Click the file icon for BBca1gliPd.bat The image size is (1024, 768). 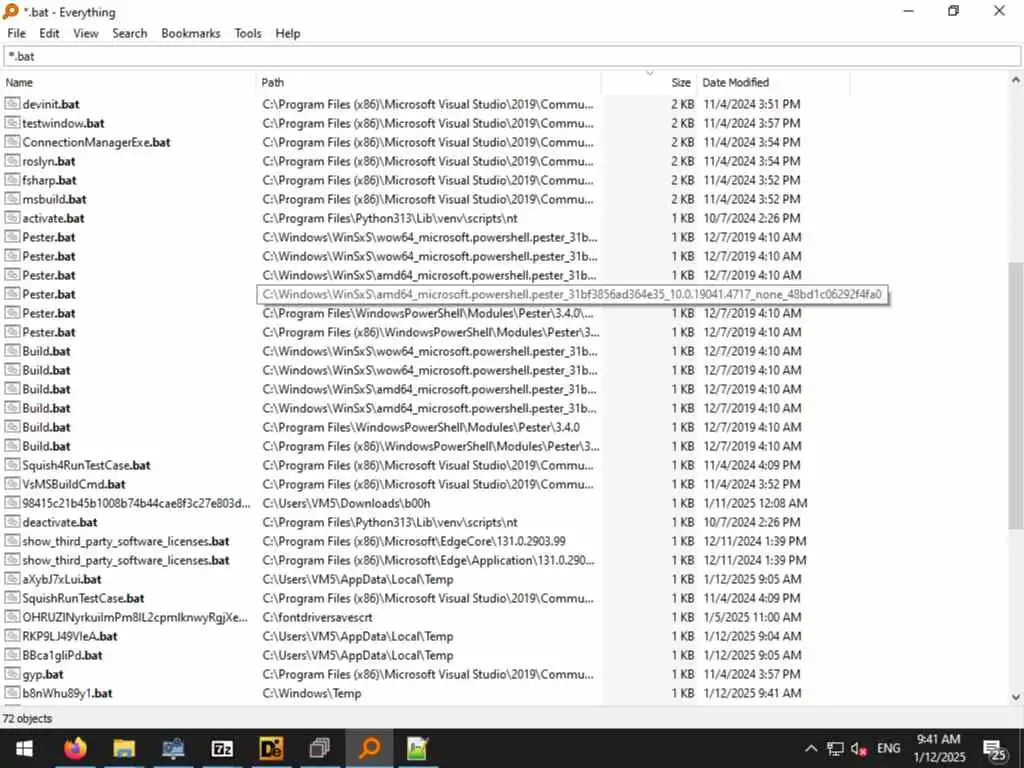[12, 655]
